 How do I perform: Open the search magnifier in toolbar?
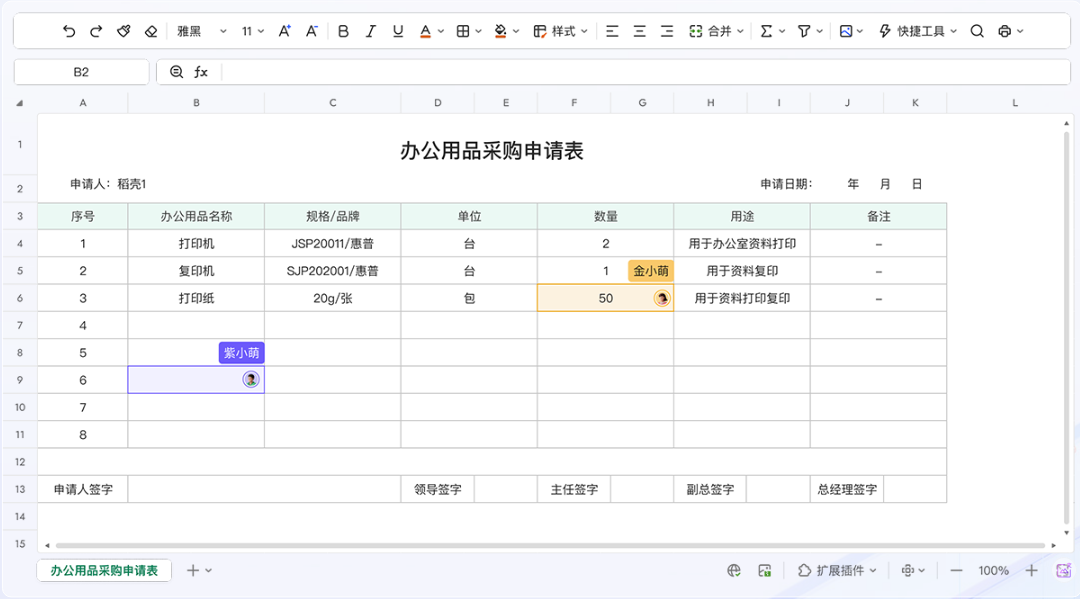(x=977, y=31)
